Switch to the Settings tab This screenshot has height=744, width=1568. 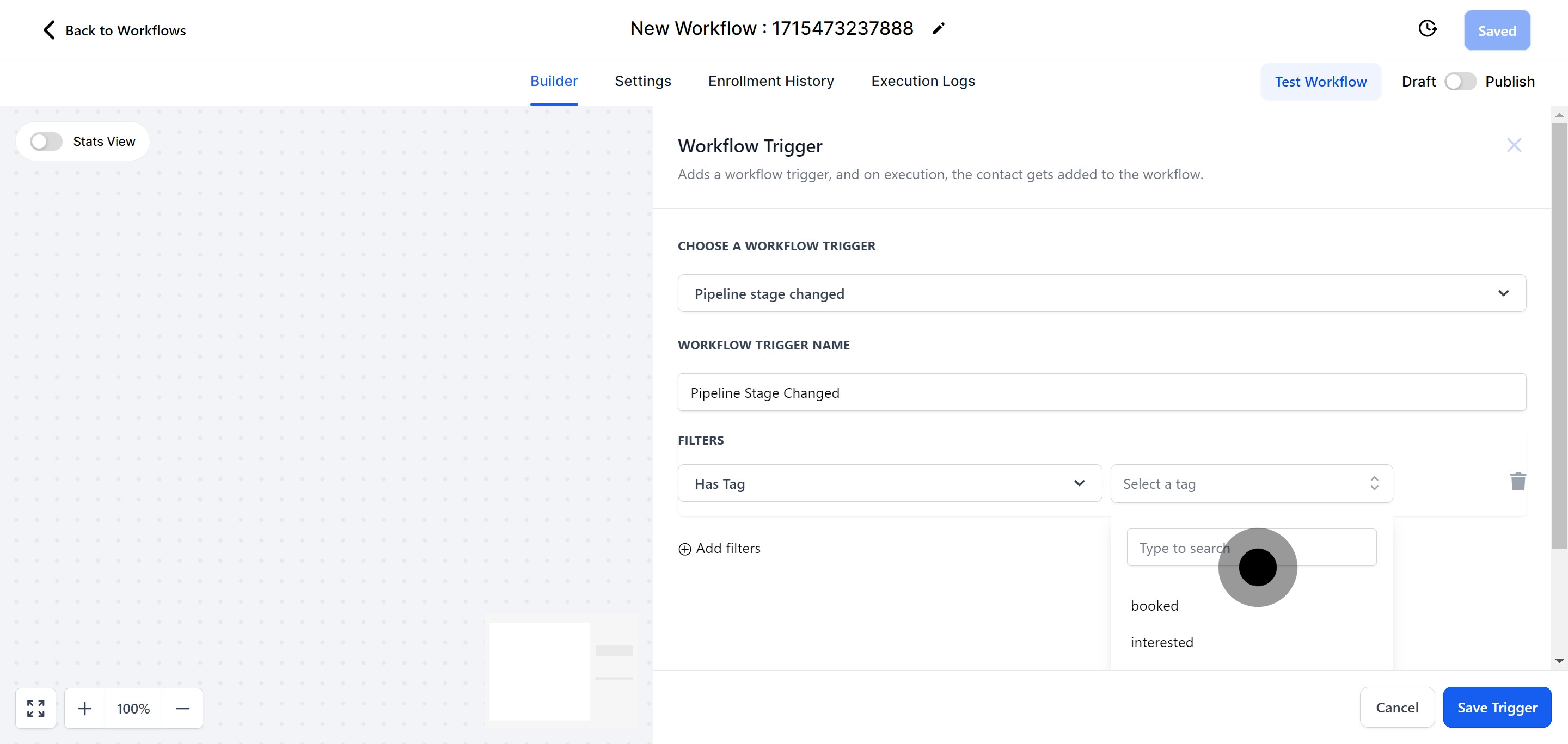(x=643, y=81)
